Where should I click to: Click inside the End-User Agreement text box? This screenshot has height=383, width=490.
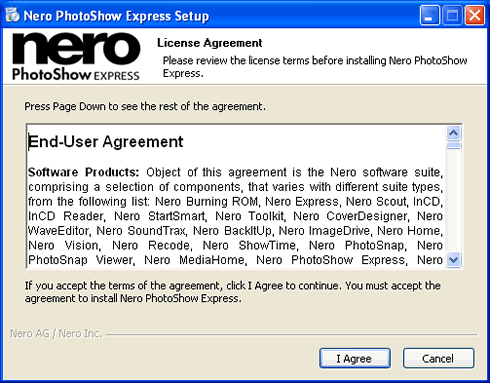(236, 197)
